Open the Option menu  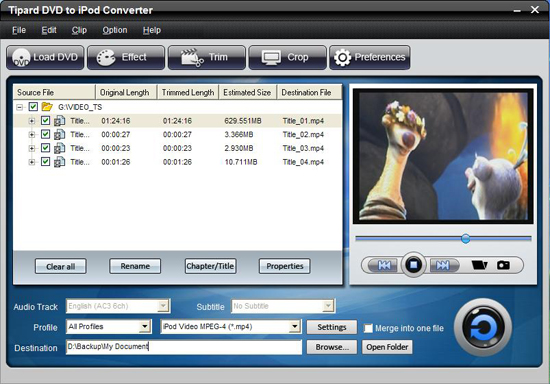point(115,30)
